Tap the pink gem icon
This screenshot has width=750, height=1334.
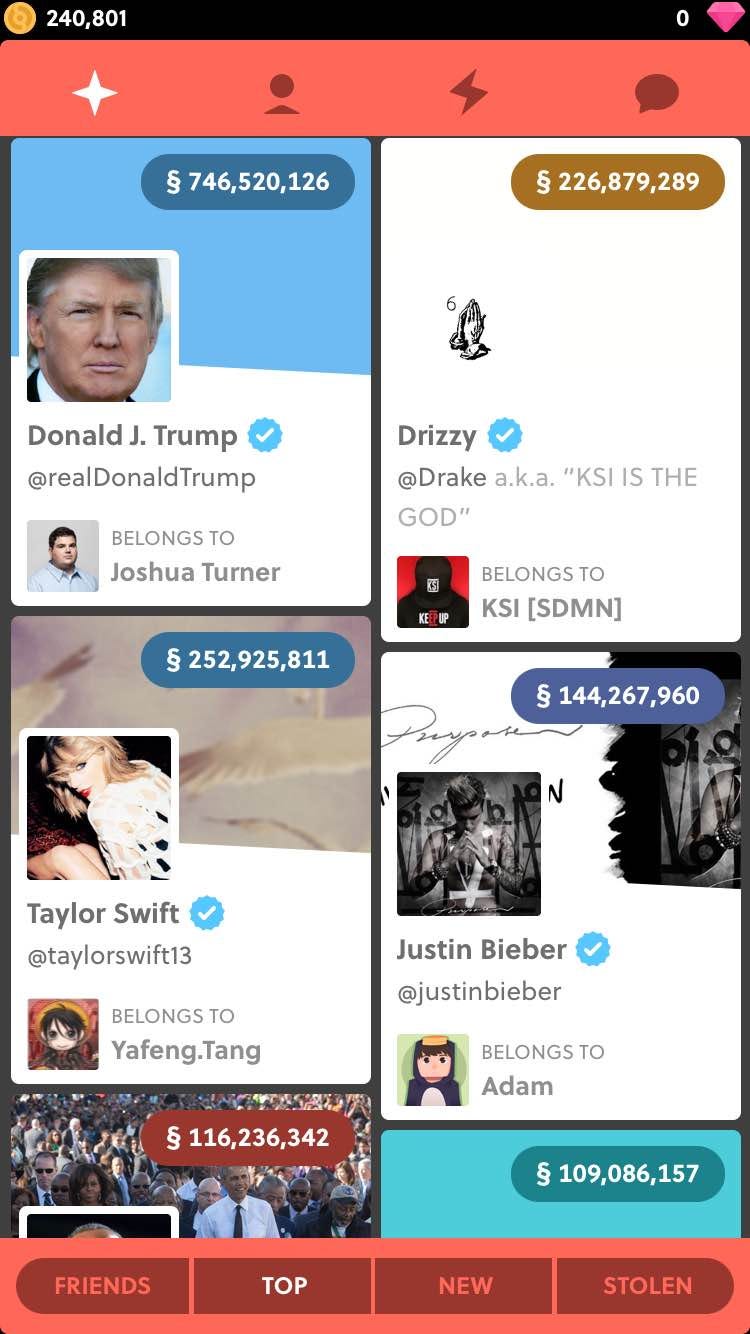tap(724, 18)
